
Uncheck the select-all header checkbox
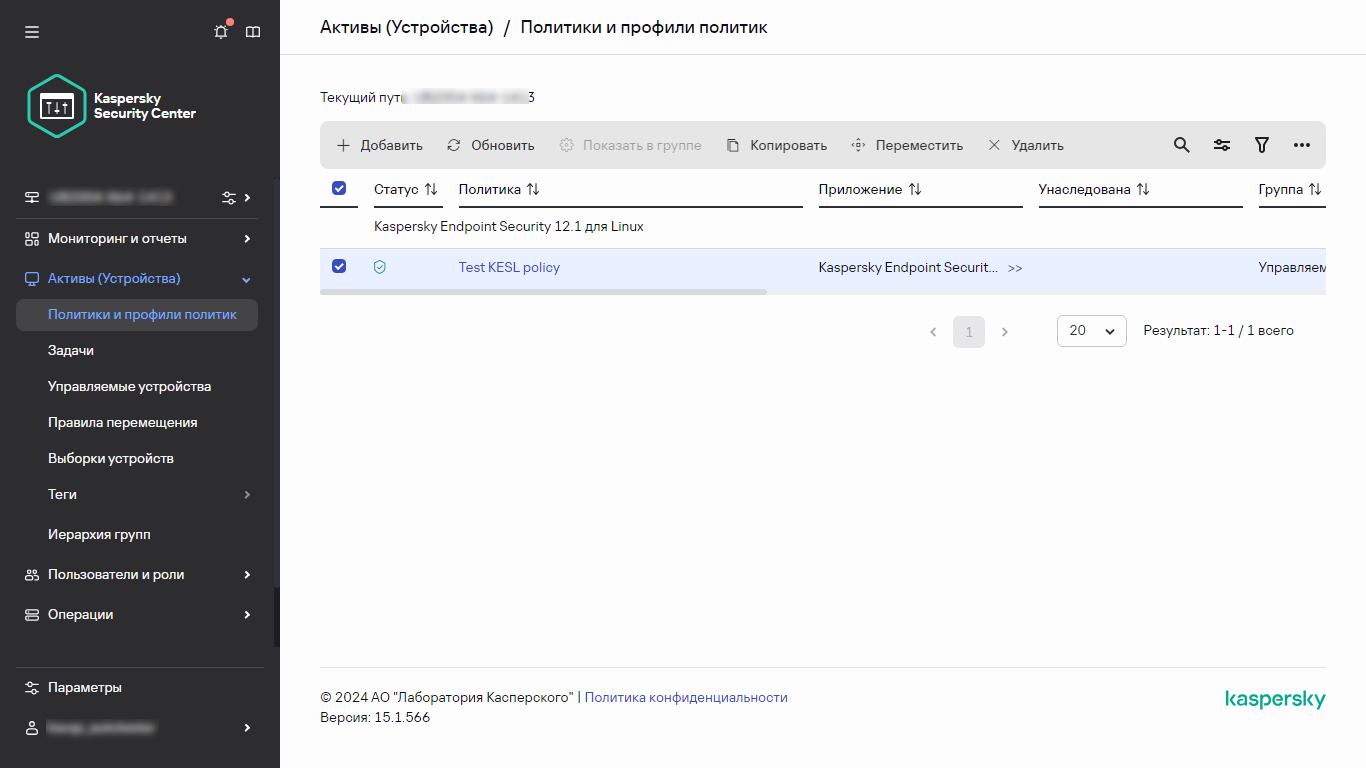point(339,188)
